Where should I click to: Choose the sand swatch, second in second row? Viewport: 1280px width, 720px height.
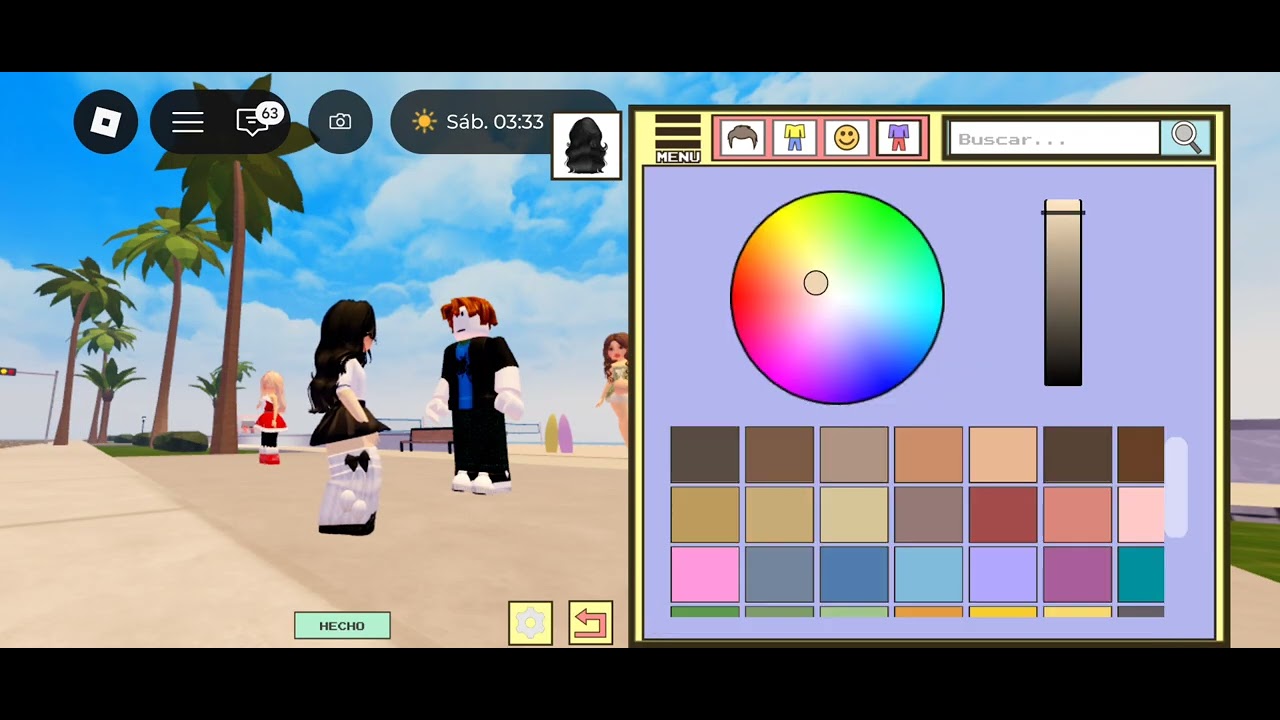point(779,515)
